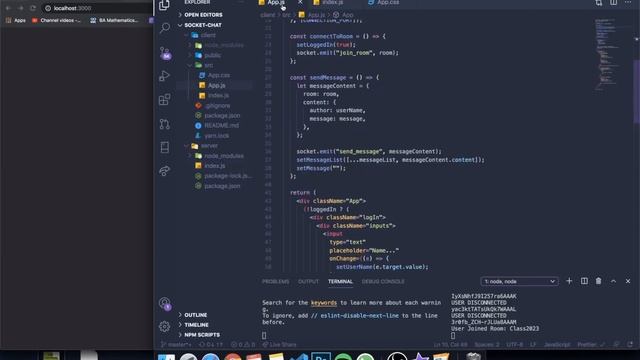Switch to the OUTPUT panel tab
640x360 pixels.
308,282
